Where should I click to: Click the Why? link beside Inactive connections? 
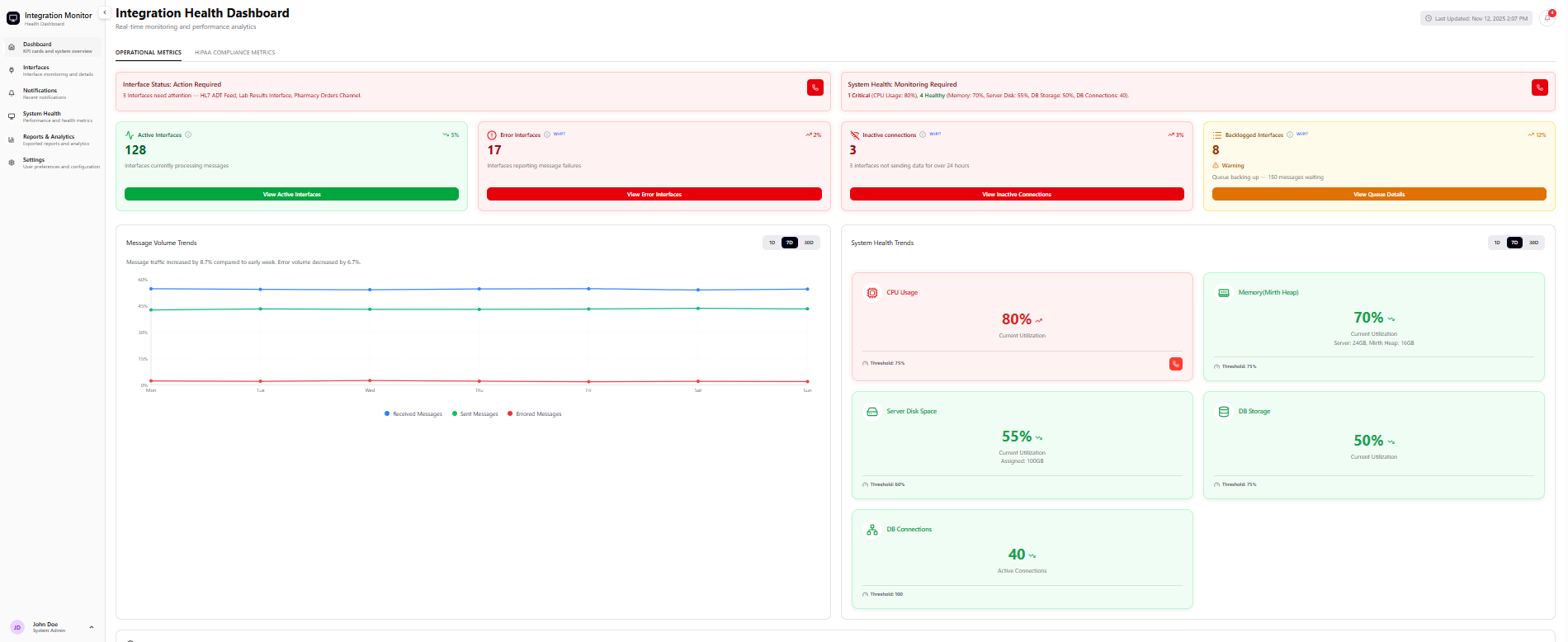935,134
